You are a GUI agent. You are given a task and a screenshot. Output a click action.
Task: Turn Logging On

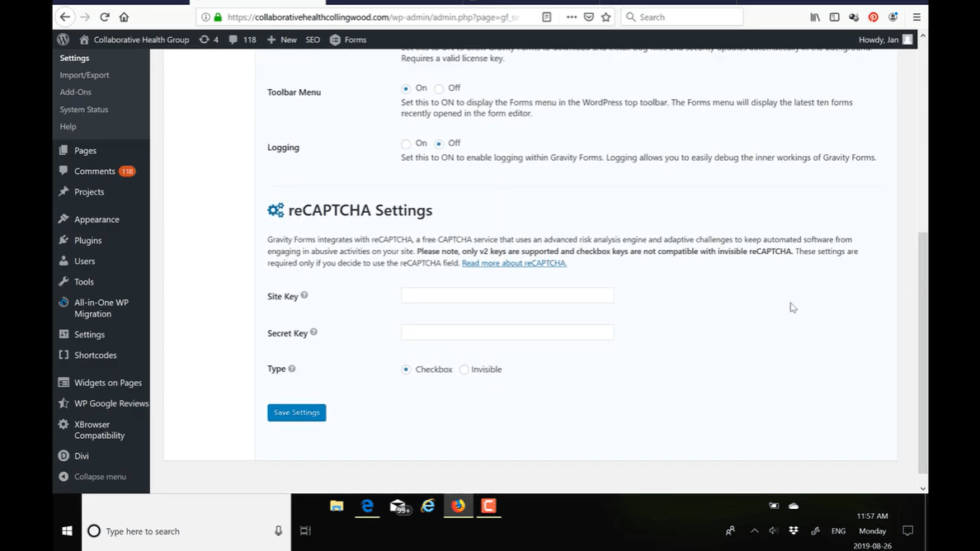406,144
